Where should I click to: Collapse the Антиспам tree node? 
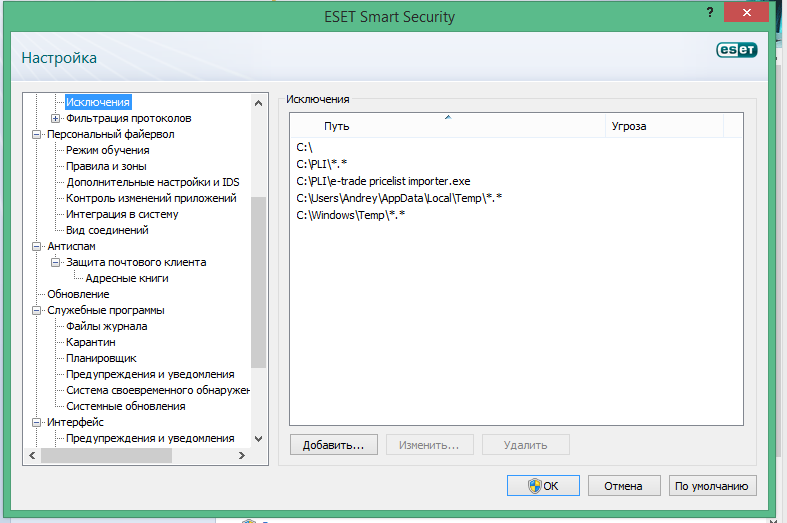point(36,246)
